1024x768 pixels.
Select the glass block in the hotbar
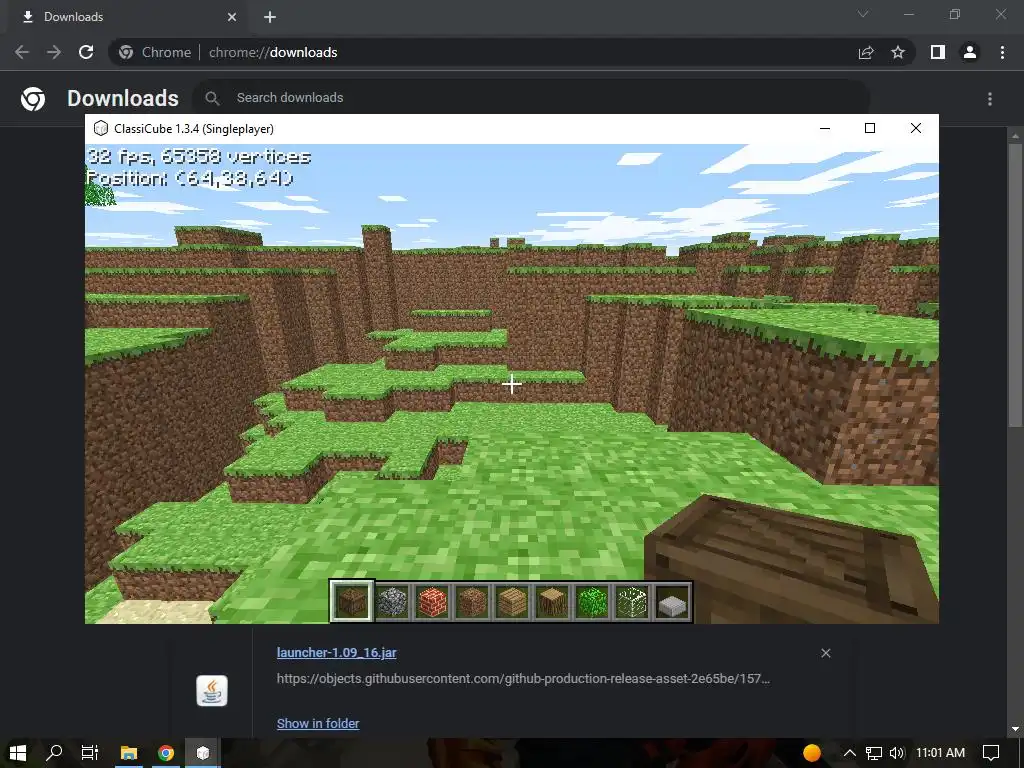click(x=632, y=601)
